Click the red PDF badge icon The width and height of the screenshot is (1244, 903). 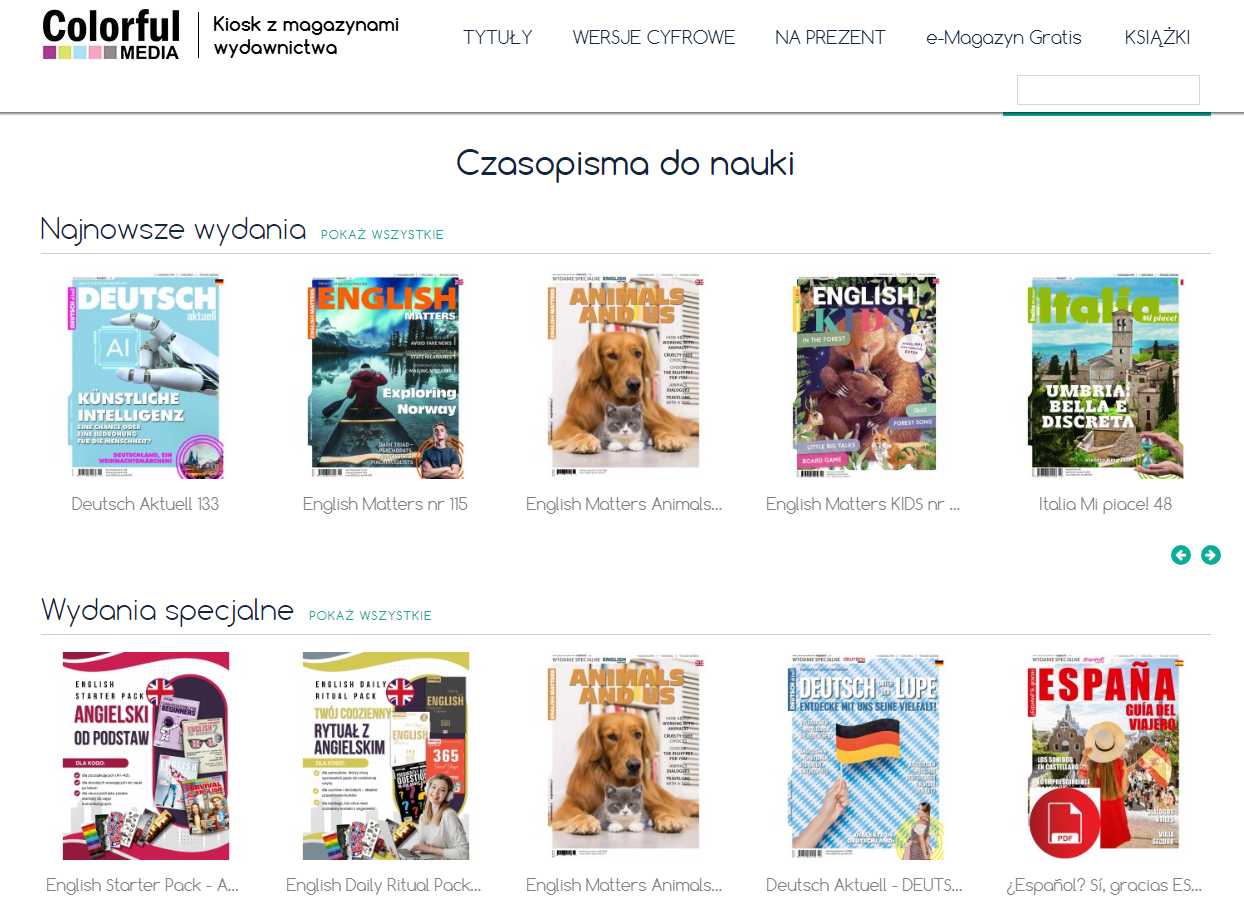pyautogui.click(x=1064, y=823)
